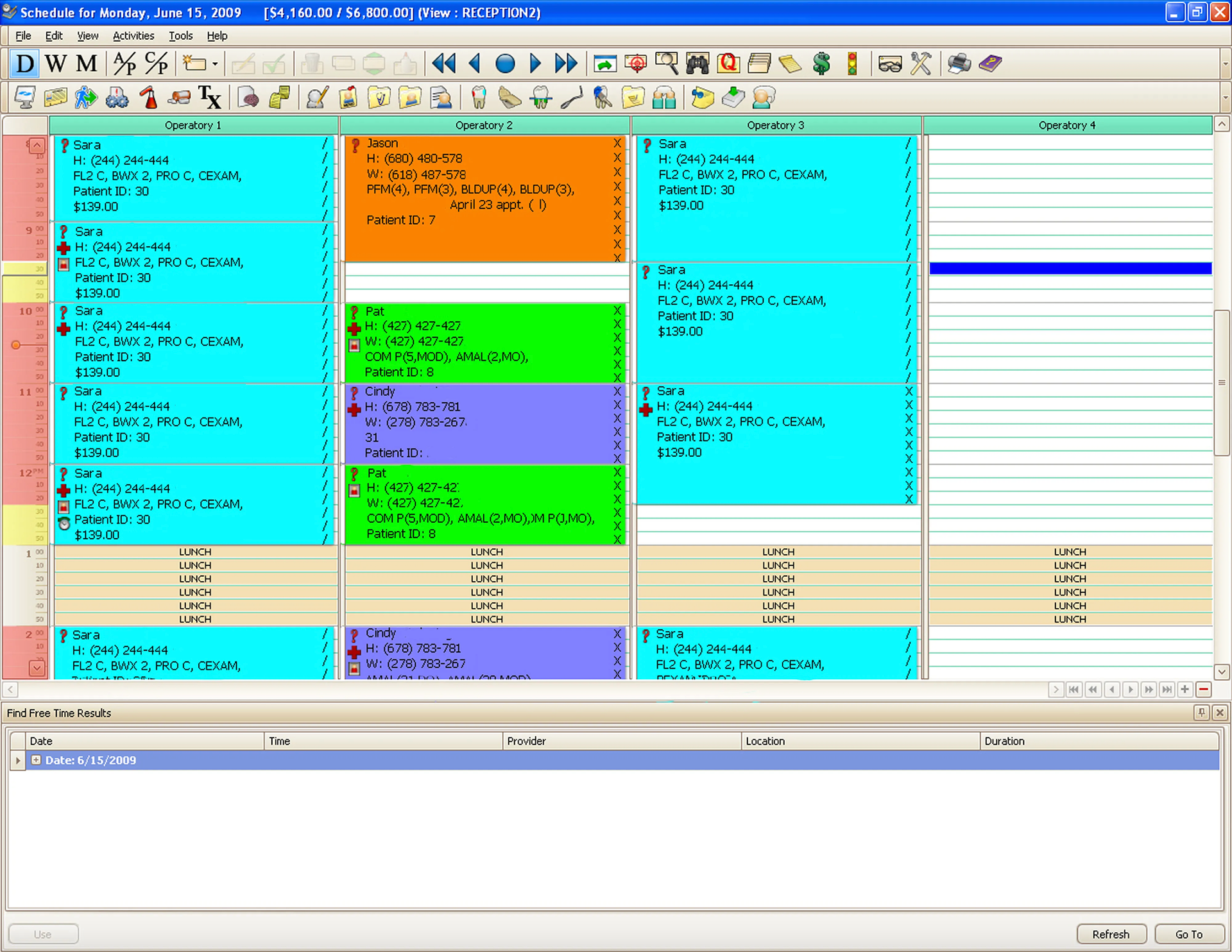The image size is (1232, 952).
Task: Switch to Month view with the M button
Action: [87, 64]
